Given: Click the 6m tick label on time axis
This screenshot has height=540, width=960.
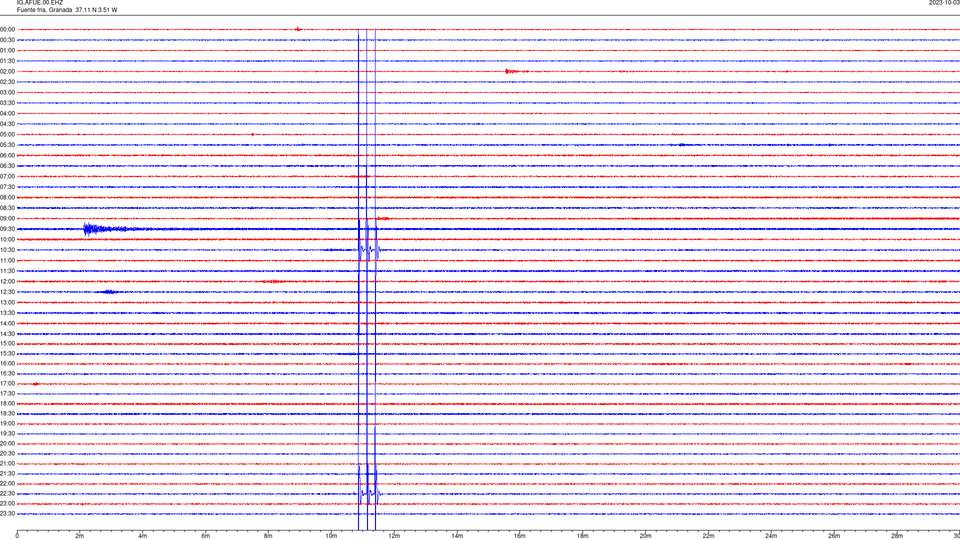Looking at the screenshot, I should point(206,536).
